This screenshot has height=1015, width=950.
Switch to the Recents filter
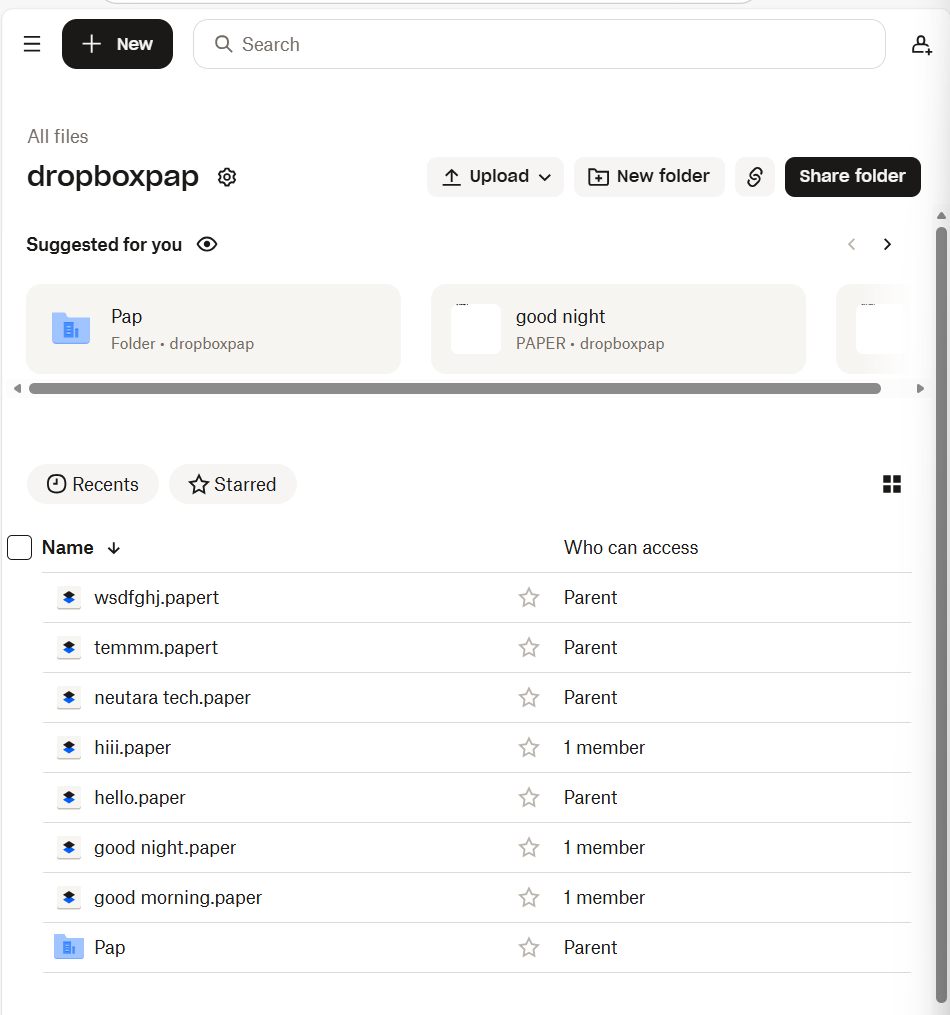(92, 484)
